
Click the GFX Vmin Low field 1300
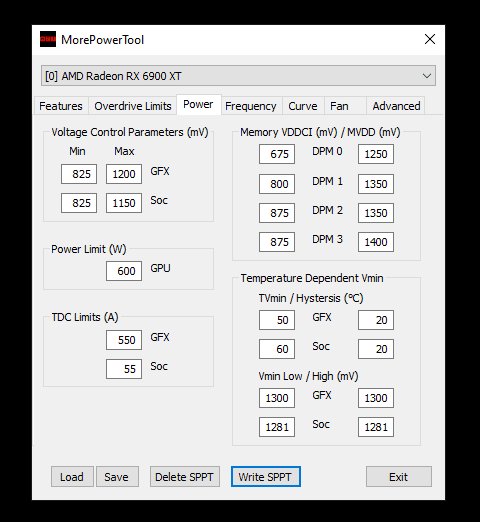(x=277, y=398)
